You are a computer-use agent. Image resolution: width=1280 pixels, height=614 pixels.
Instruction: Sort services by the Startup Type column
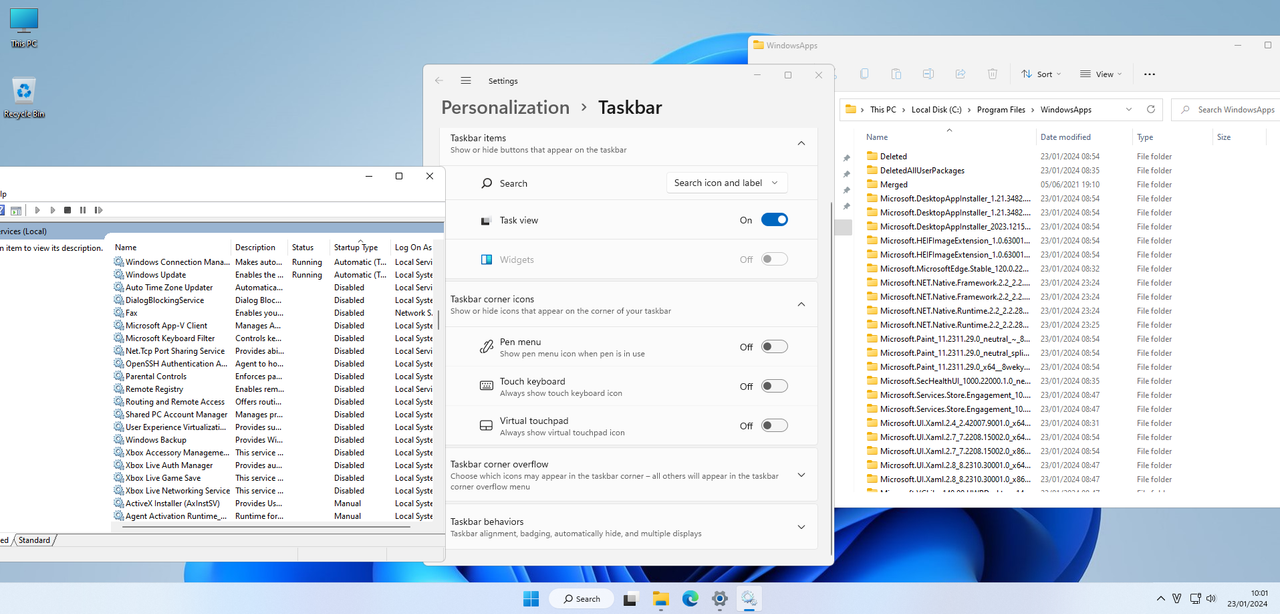(x=356, y=247)
